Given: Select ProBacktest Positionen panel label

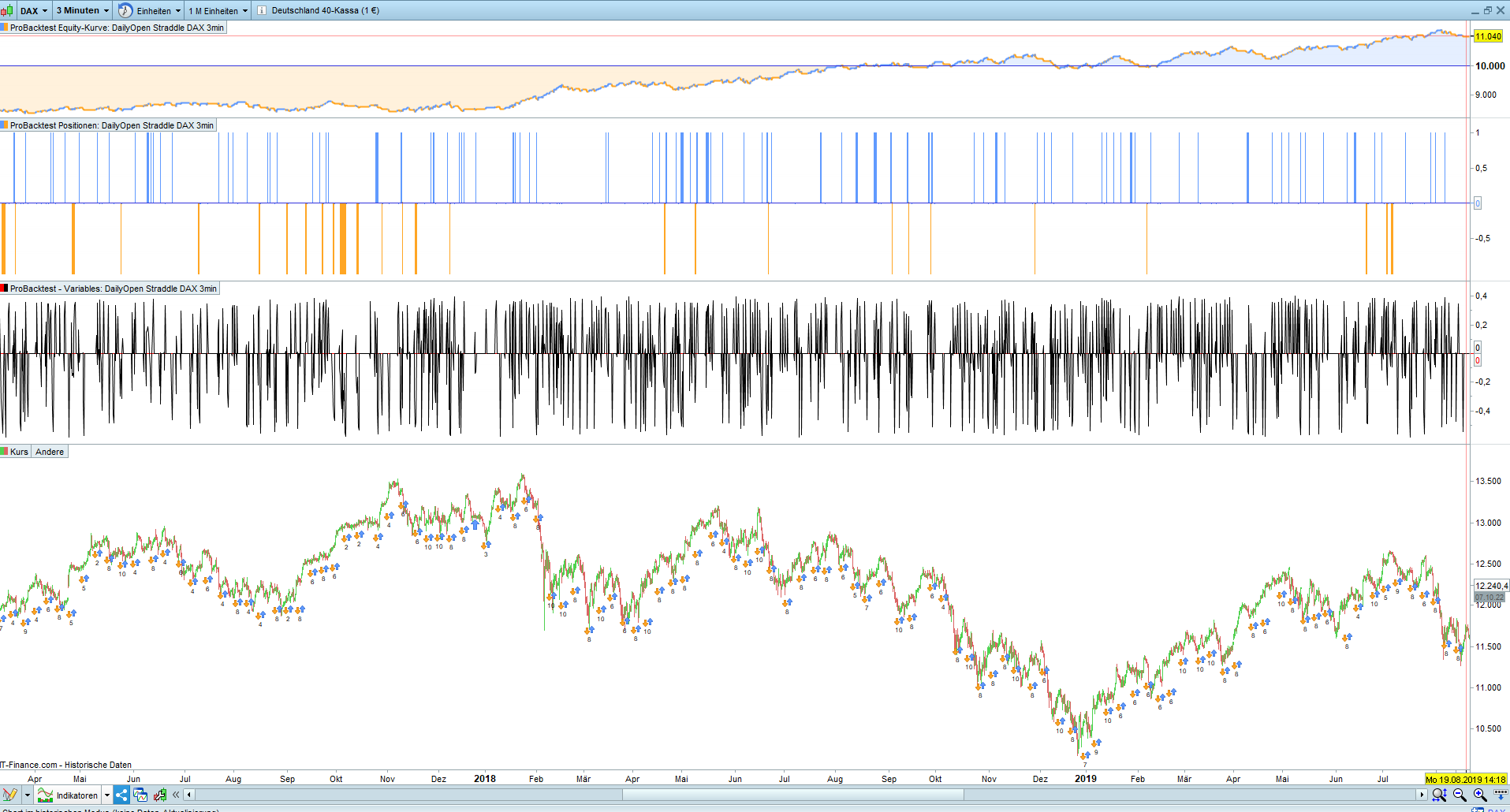Looking at the screenshot, I should 112,125.
